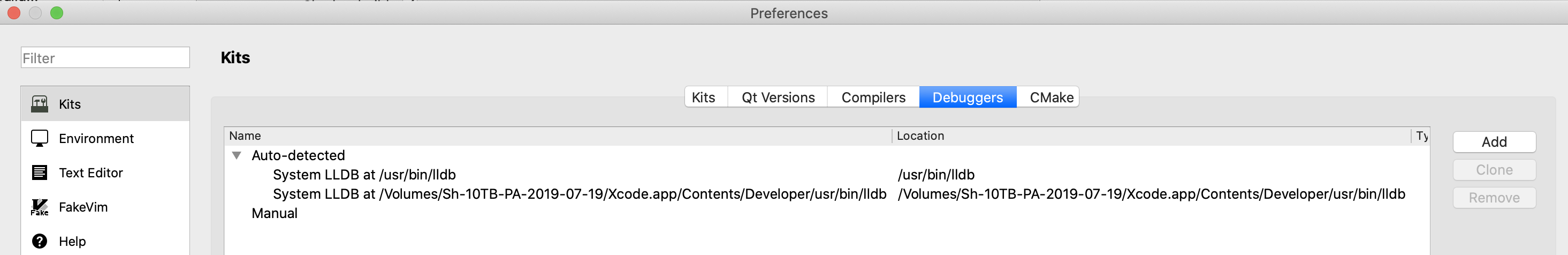Click the Remove button
This screenshot has width=1568, height=255.
(1494, 198)
